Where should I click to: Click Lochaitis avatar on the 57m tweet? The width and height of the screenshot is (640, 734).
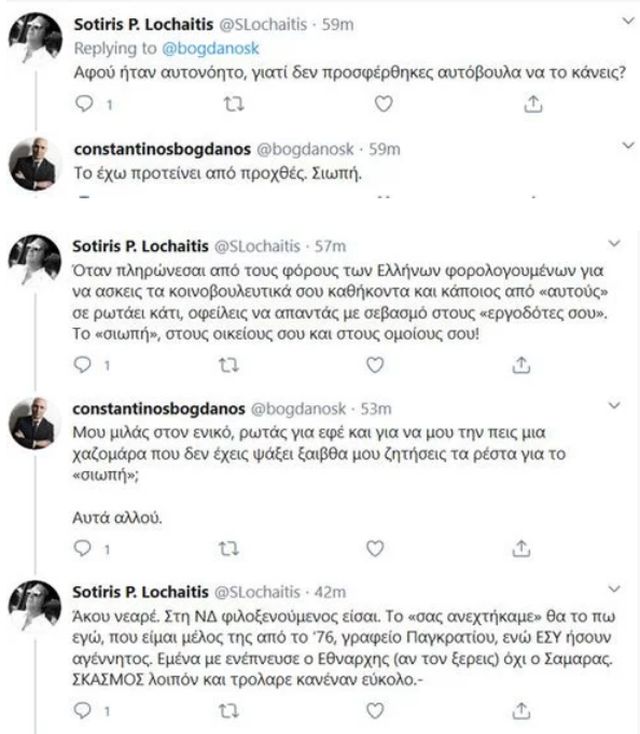39,258
